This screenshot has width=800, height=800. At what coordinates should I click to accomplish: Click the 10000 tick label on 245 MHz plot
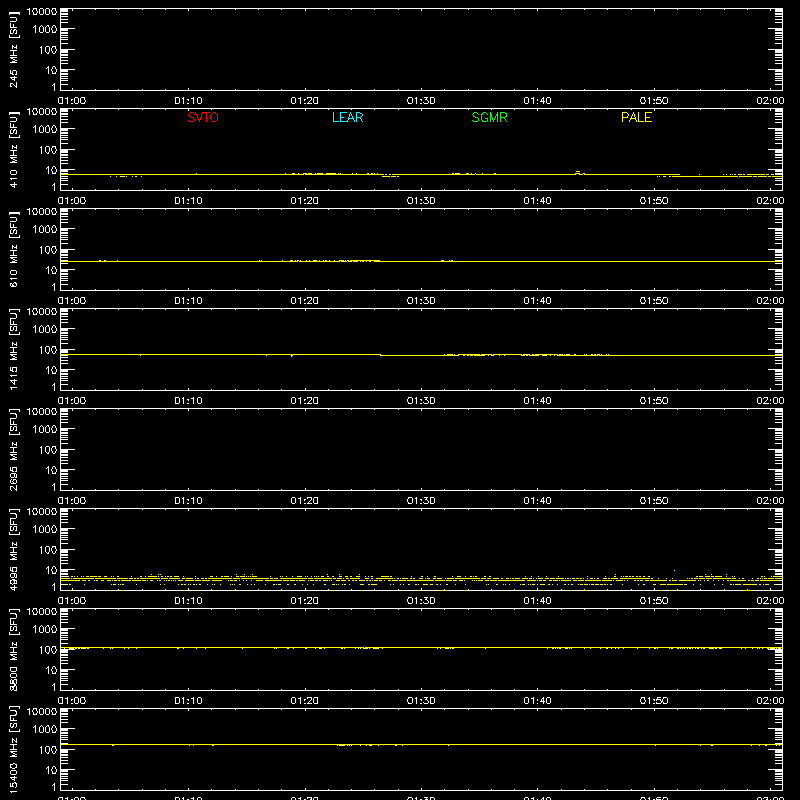click(x=42, y=12)
